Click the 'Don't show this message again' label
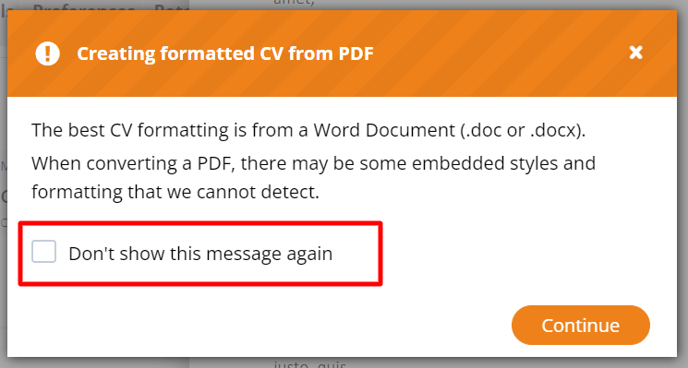This screenshot has width=688, height=368. click(201, 254)
